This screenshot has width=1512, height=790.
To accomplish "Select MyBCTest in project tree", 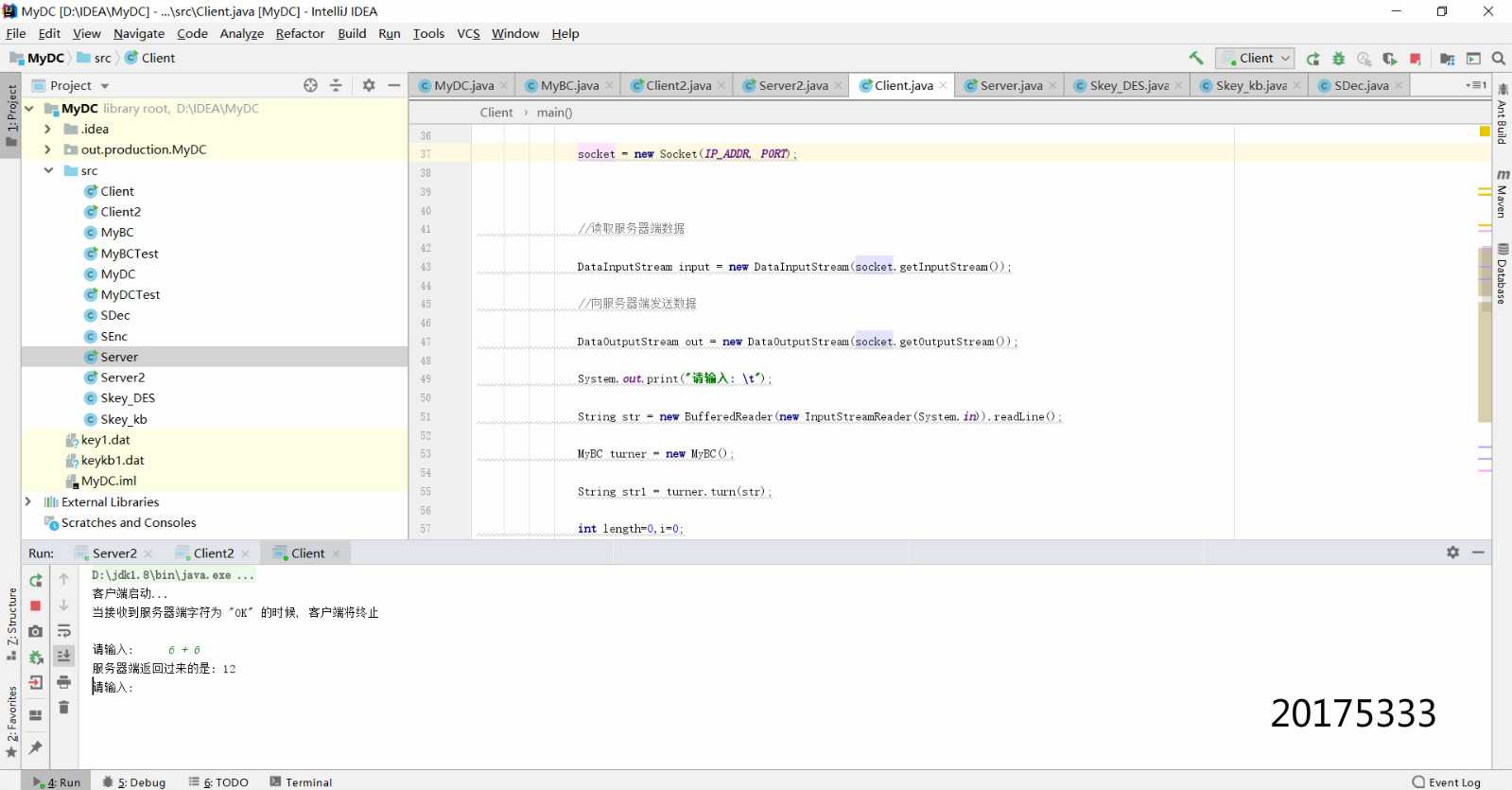I will tap(129, 254).
